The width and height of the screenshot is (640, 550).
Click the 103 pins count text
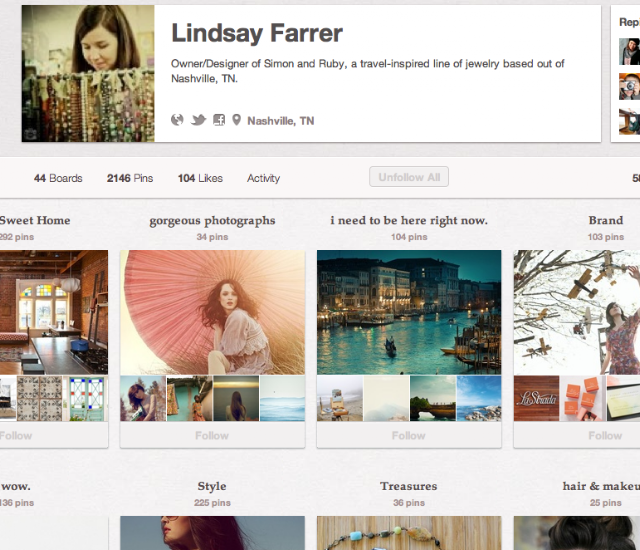(606, 237)
